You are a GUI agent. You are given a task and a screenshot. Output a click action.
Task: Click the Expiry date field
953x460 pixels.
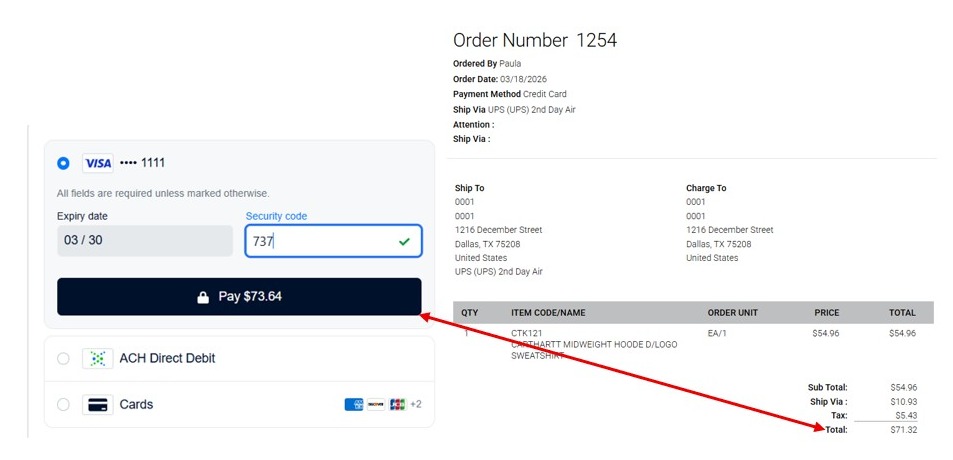[x=145, y=241]
